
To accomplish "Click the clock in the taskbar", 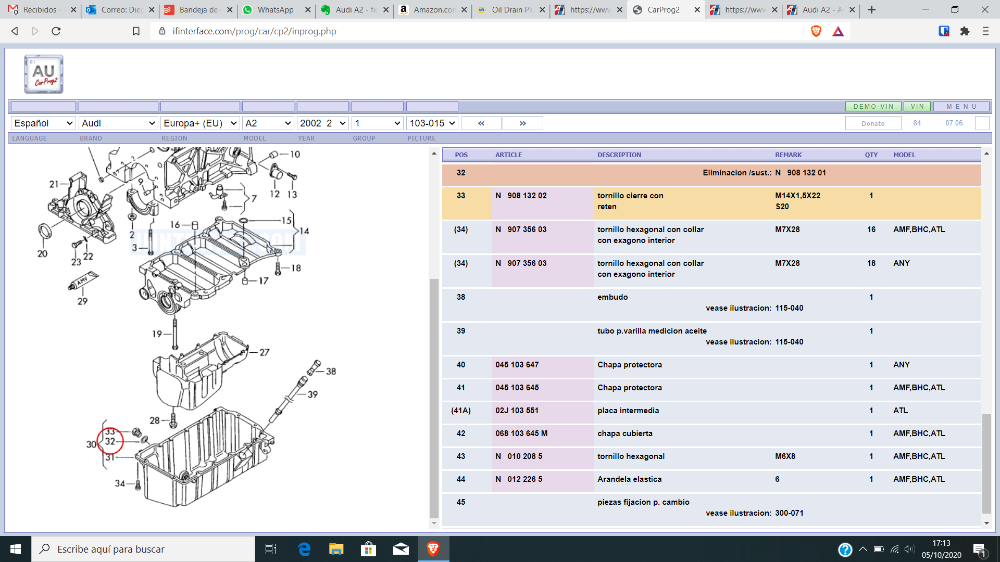I will coord(941,549).
